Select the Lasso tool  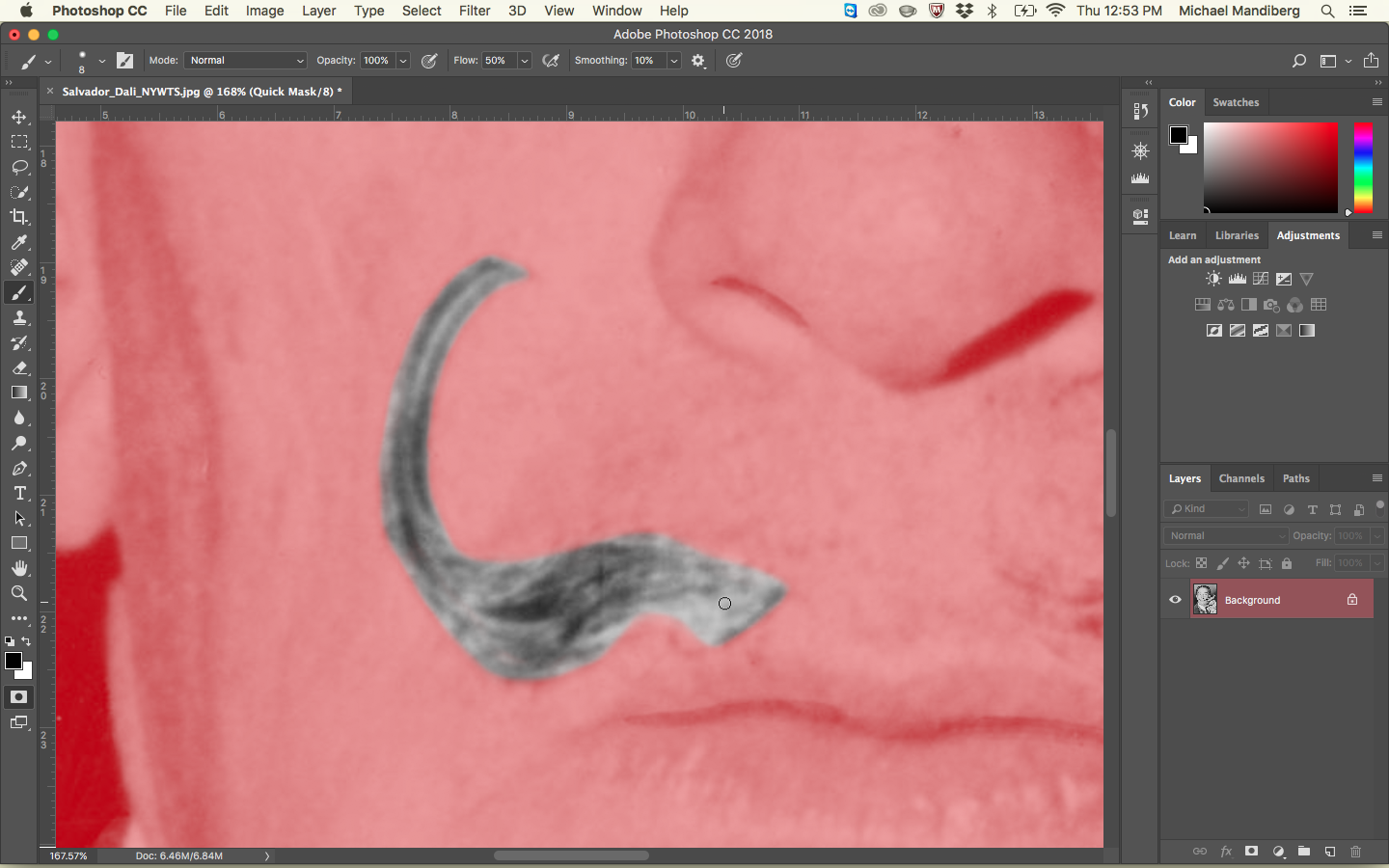(x=19, y=167)
